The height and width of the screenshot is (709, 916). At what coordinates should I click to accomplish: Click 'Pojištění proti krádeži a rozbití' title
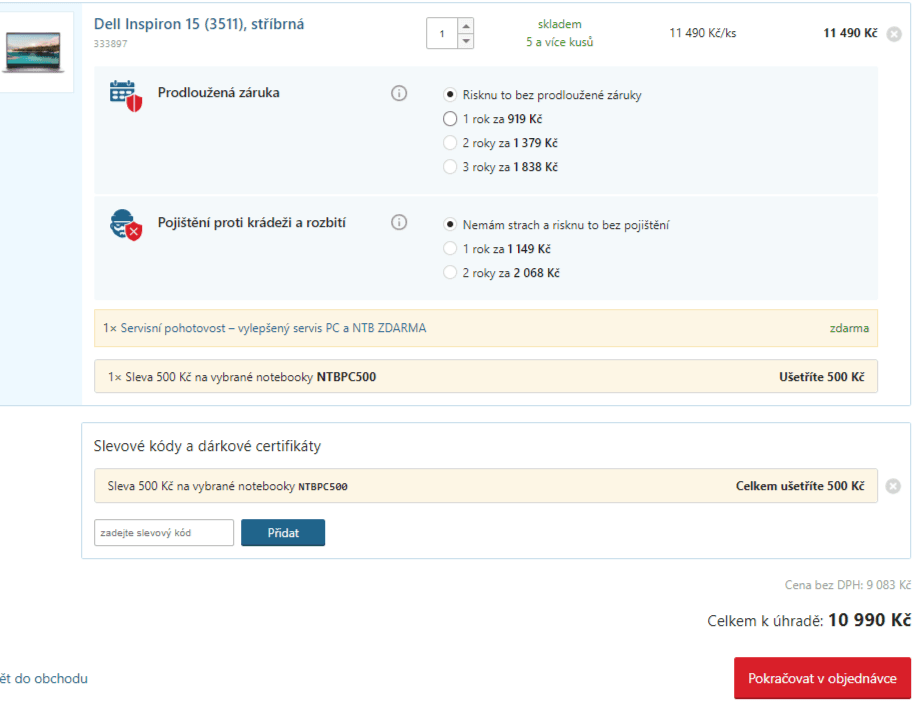click(x=252, y=223)
